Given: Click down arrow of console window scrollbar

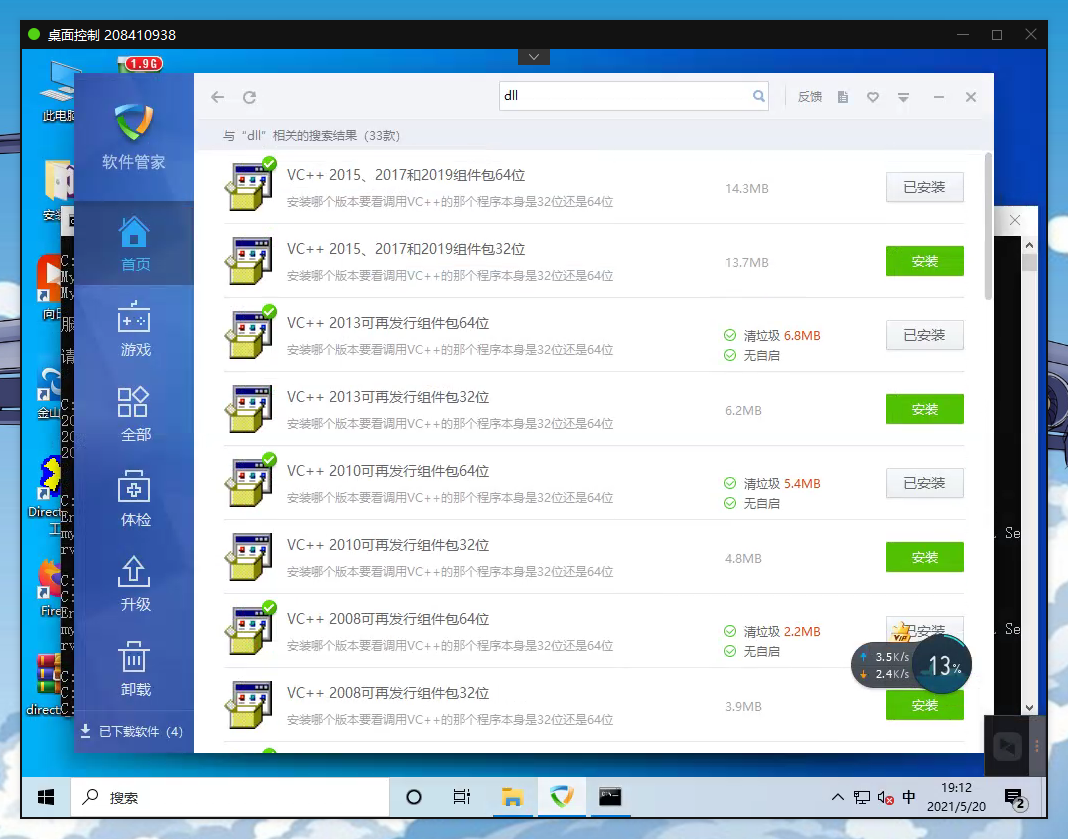Looking at the screenshot, I should coord(1029,707).
